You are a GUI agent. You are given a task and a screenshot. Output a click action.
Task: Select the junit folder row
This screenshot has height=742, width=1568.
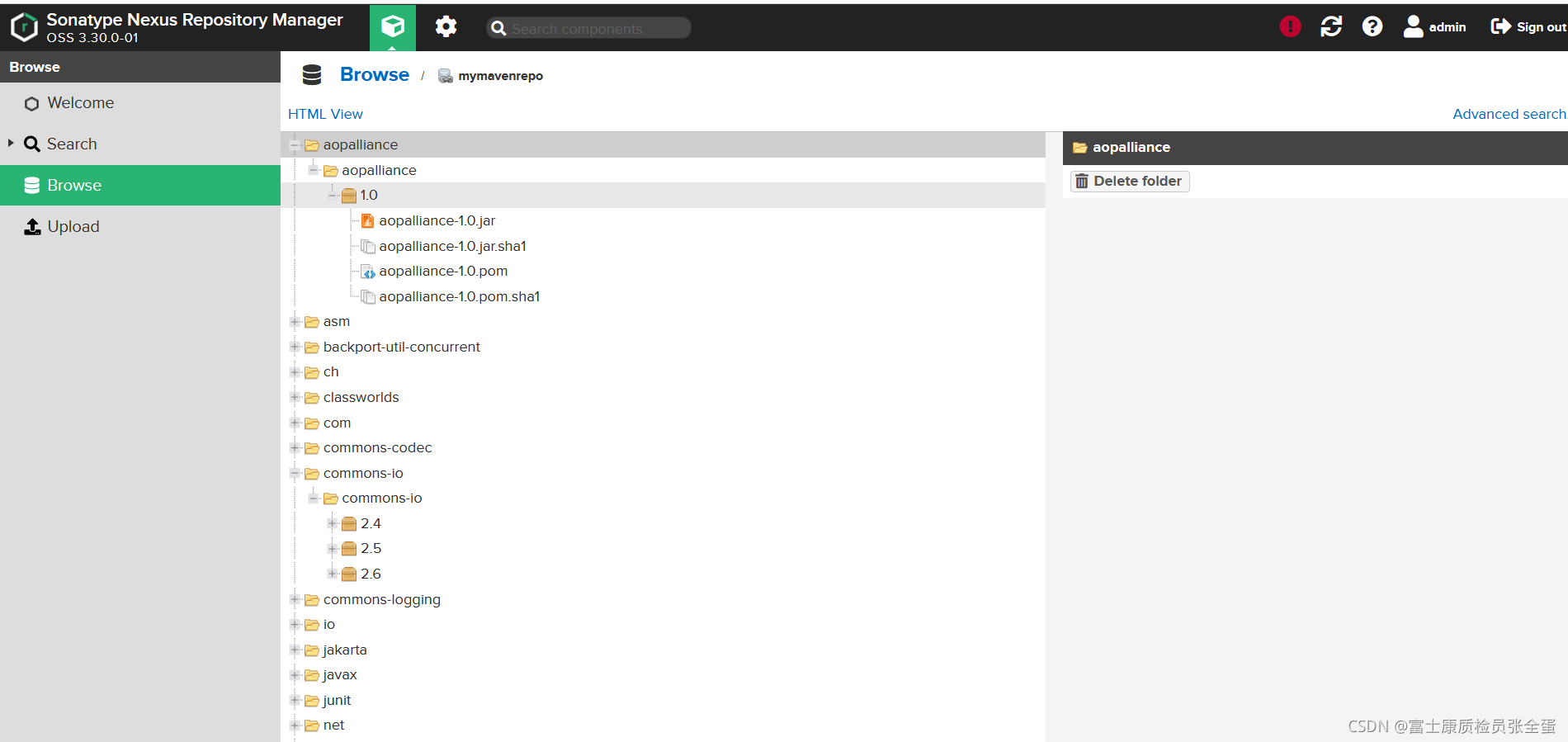click(663, 701)
